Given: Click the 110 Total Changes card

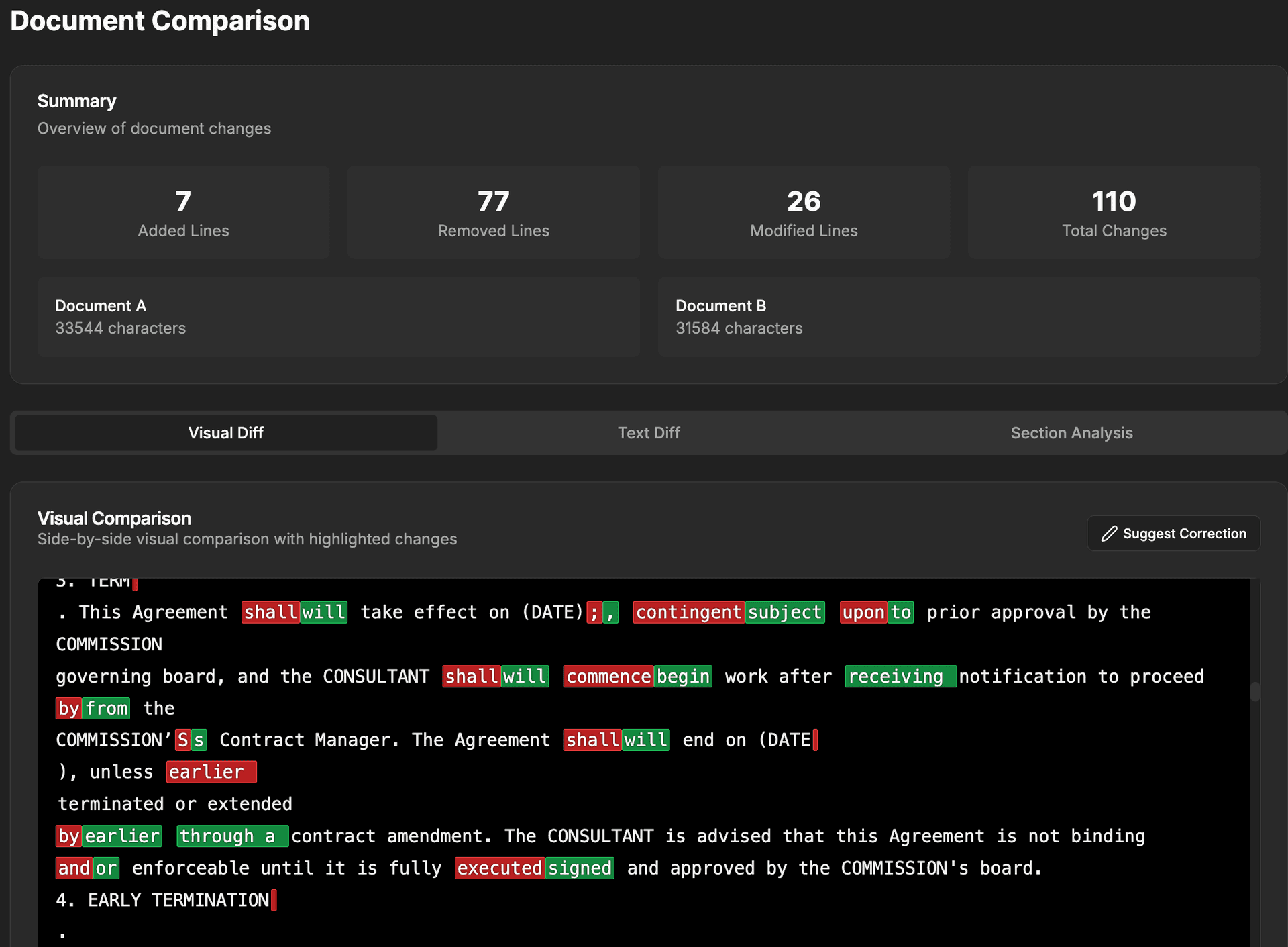Looking at the screenshot, I should [x=1114, y=213].
